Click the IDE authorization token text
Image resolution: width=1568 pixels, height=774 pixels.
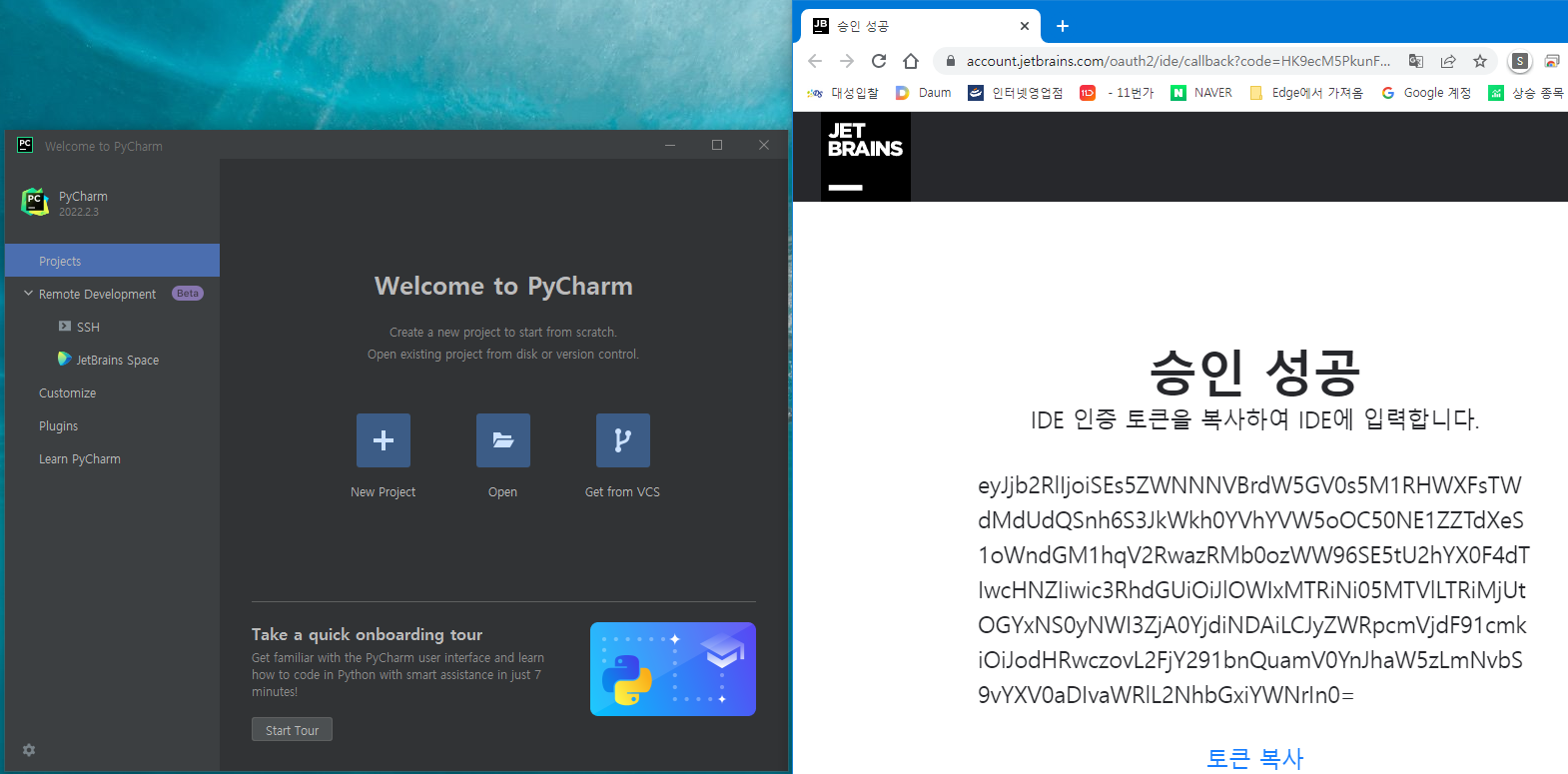pos(1253,590)
